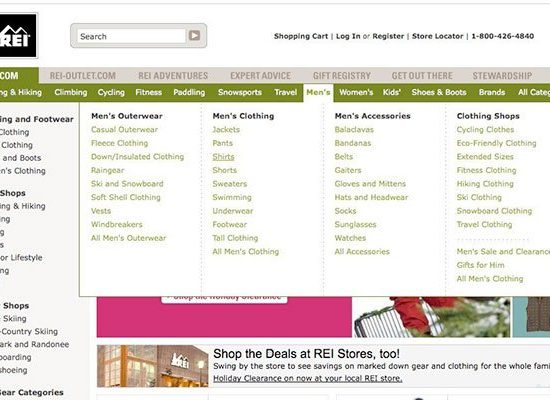This screenshot has width=550, height=400.
Task: Select Belts link
Action: pos(343,157)
